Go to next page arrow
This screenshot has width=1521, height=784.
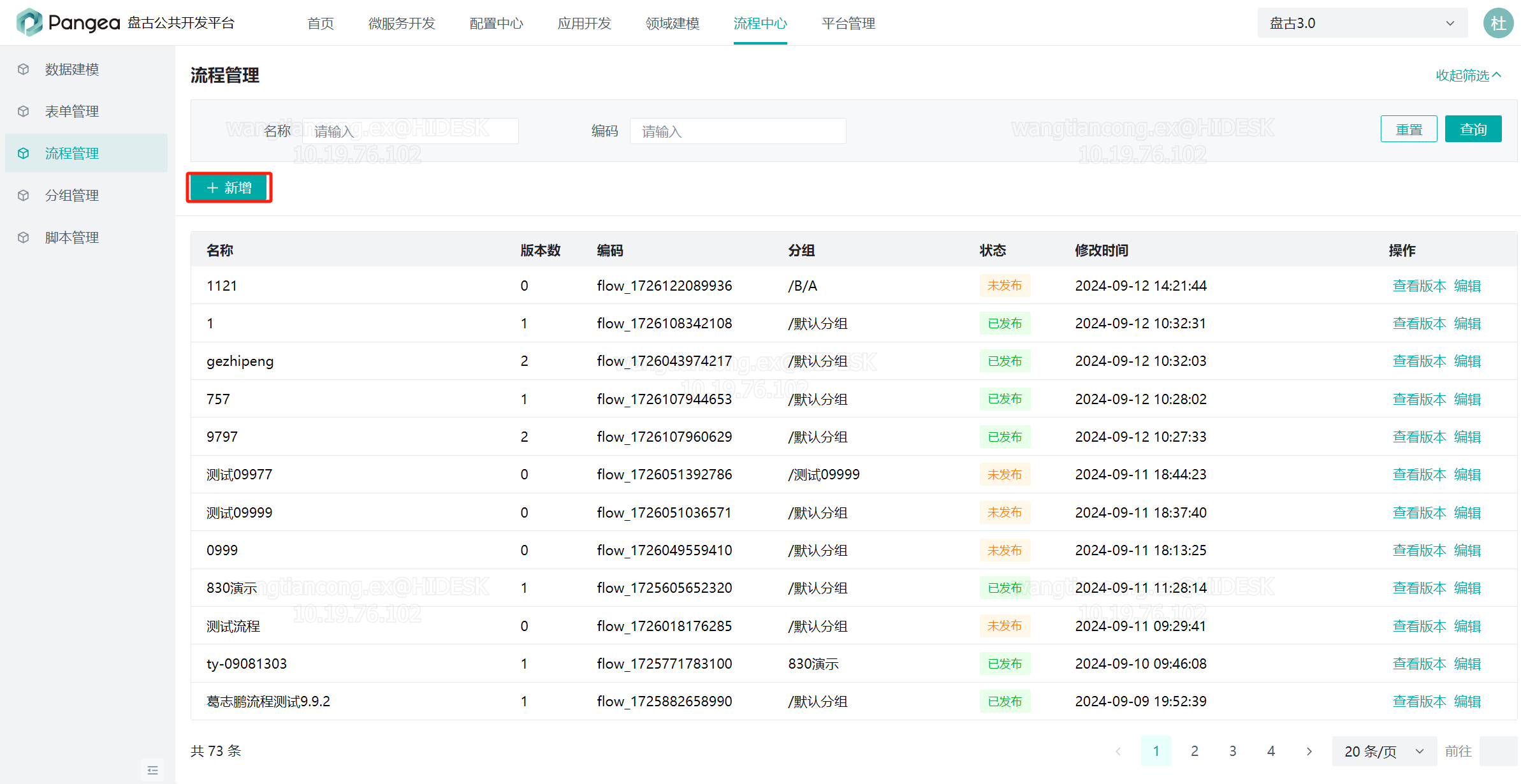click(1309, 751)
